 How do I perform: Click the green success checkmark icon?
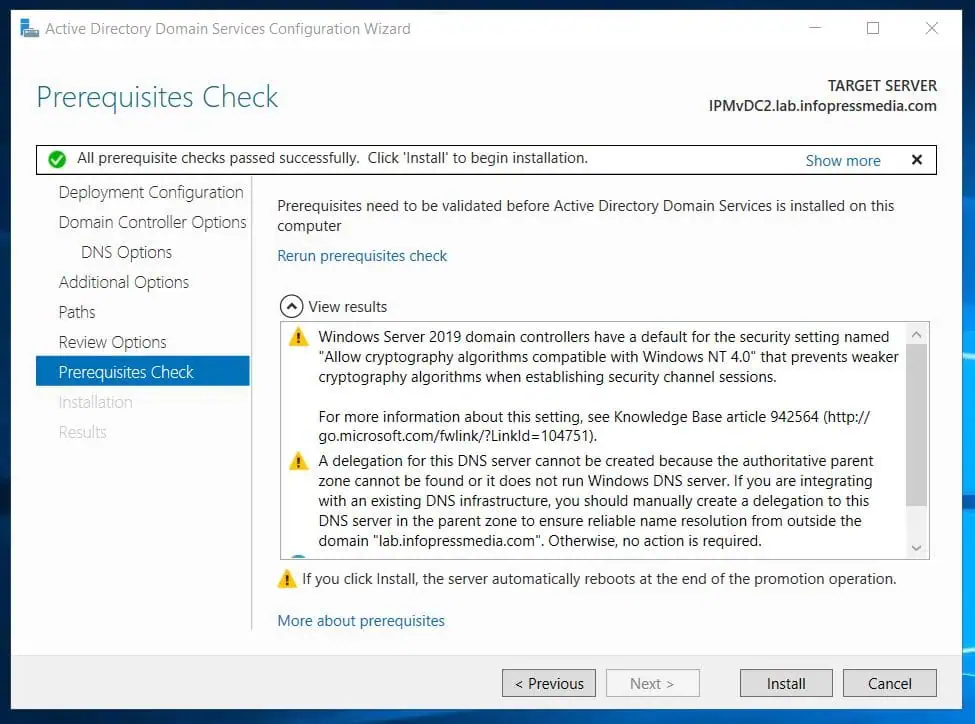(57, 160)
